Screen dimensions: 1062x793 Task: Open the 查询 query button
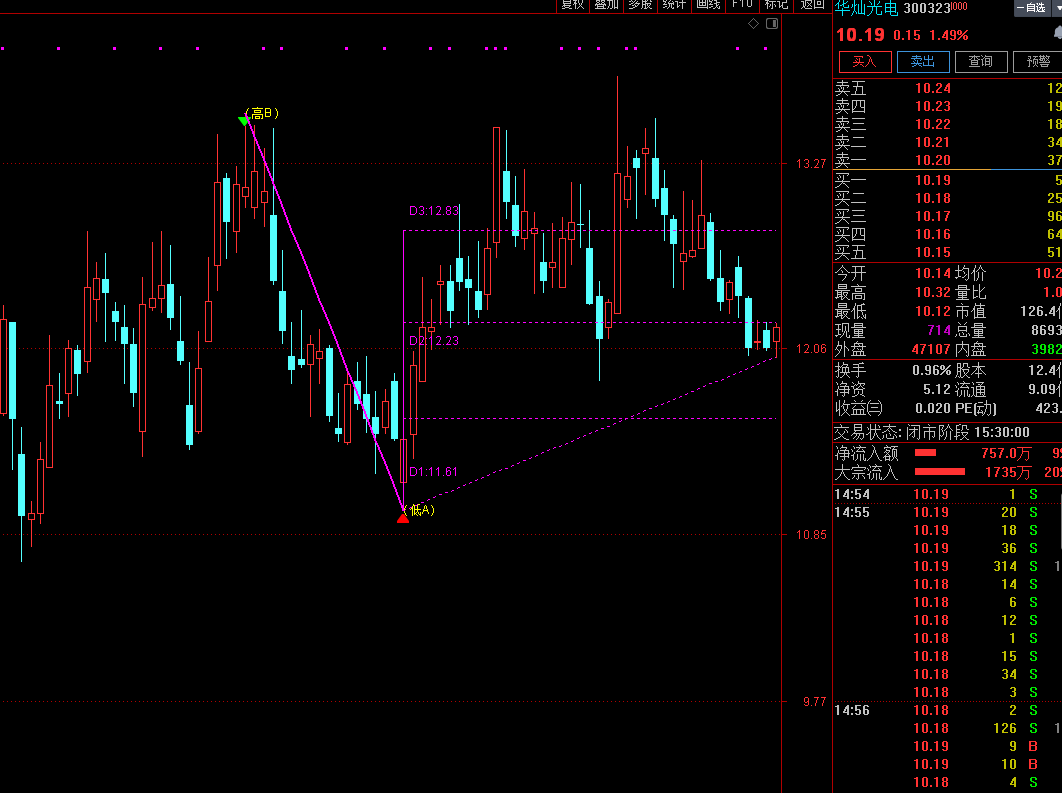coord(980,62)
